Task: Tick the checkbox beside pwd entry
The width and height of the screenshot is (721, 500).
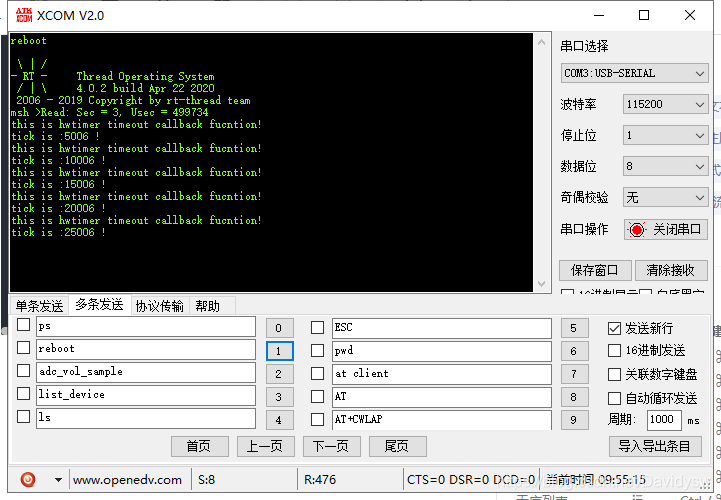Action: (317, 351)
